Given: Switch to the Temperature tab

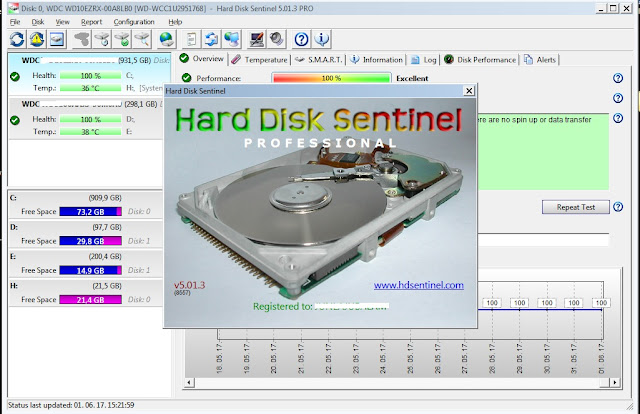Looking at the screenshot, I should [259, 60].
